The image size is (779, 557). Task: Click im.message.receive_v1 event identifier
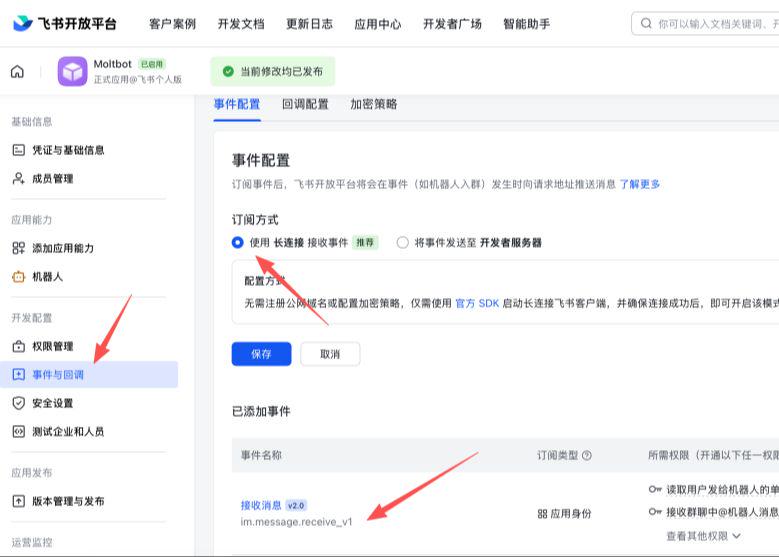coord(296,522)
